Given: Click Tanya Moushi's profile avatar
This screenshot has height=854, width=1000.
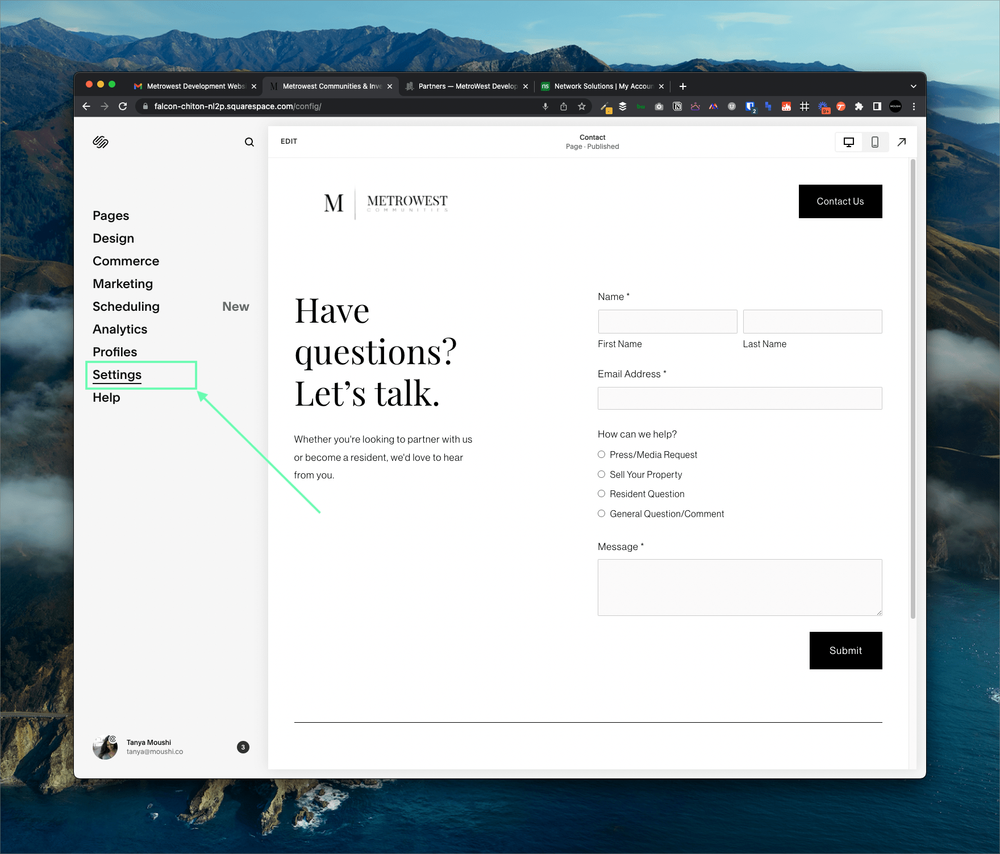Looking at the screenshot, I should (x=105, y=747).
